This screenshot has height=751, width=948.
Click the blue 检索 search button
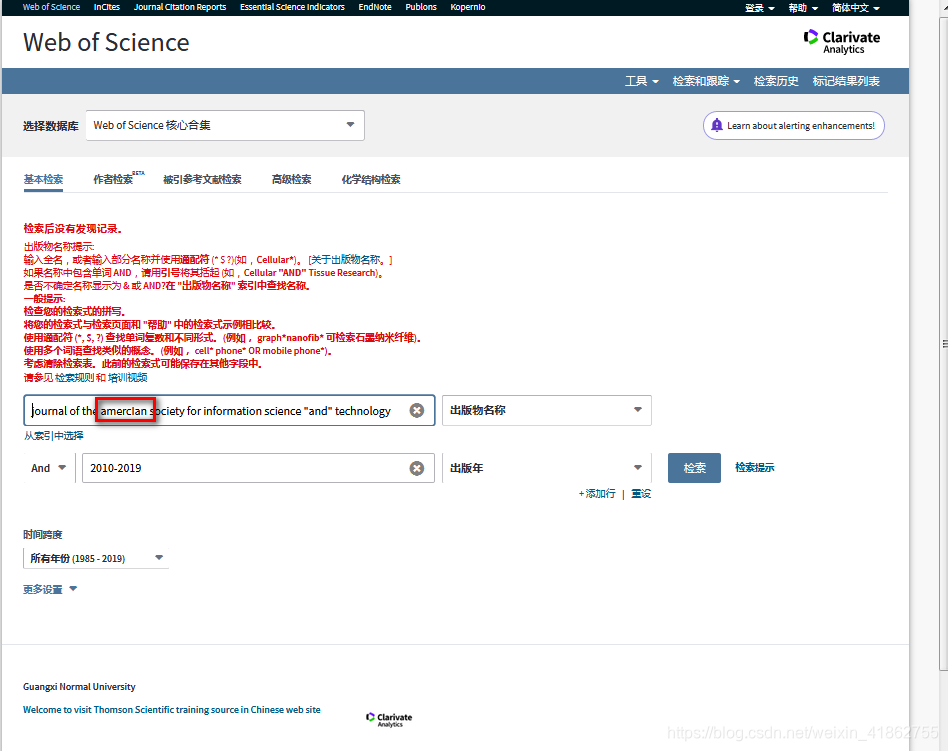click(694, 468)
